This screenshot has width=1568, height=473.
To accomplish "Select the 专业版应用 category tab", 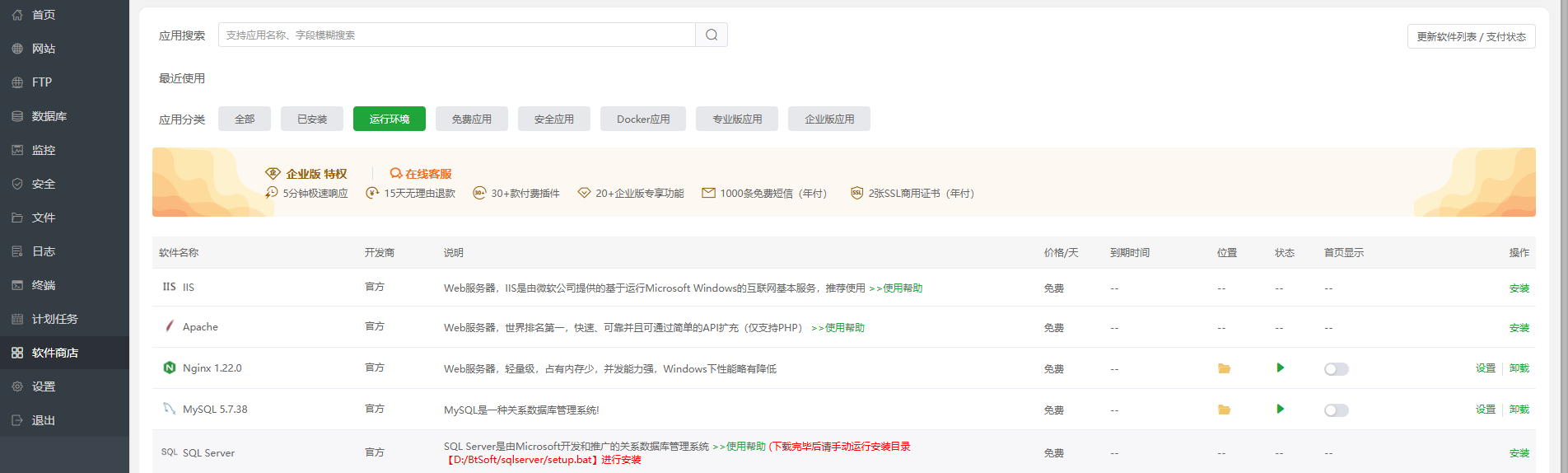I will (737, 119).
